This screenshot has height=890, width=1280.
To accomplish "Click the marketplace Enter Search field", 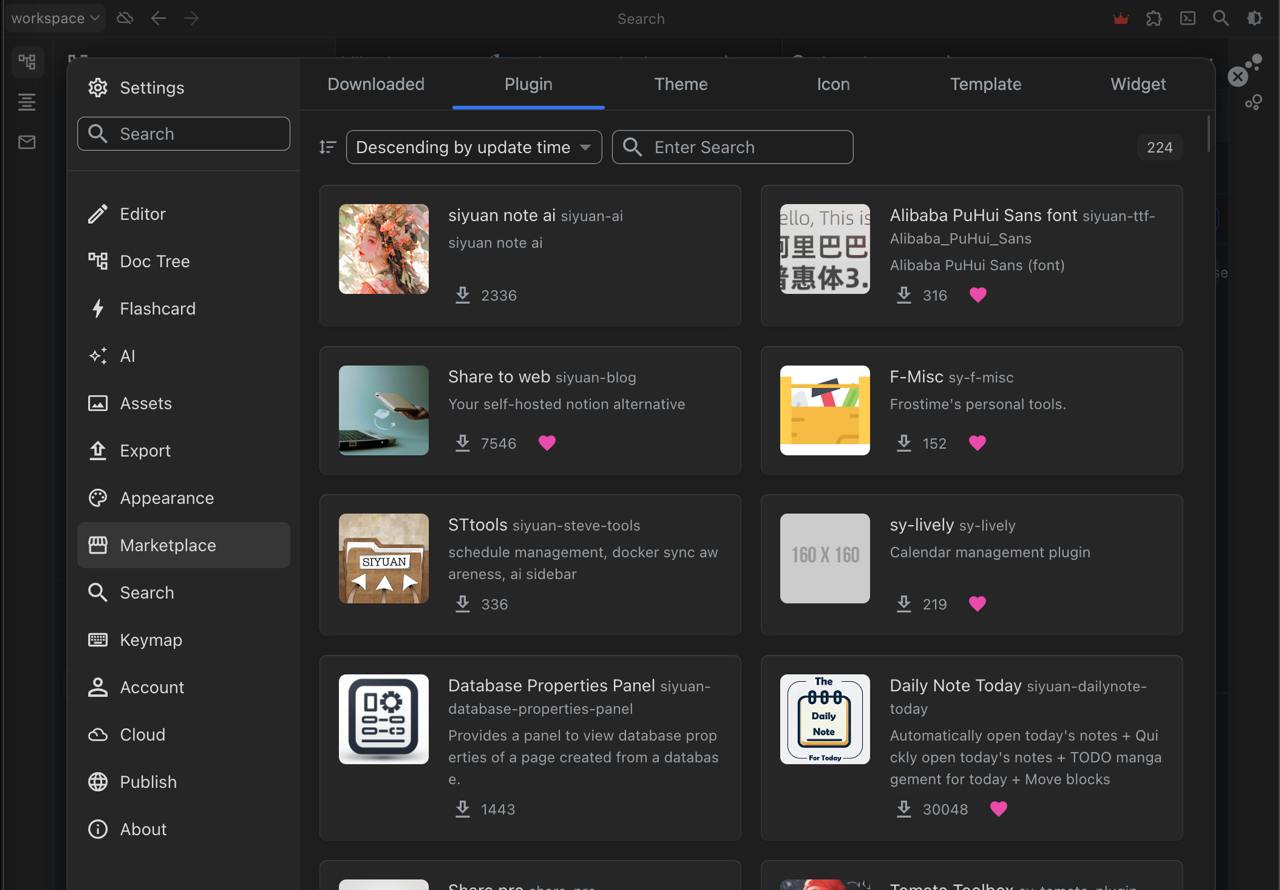I will pyautogui.click(x=733, y=147).
